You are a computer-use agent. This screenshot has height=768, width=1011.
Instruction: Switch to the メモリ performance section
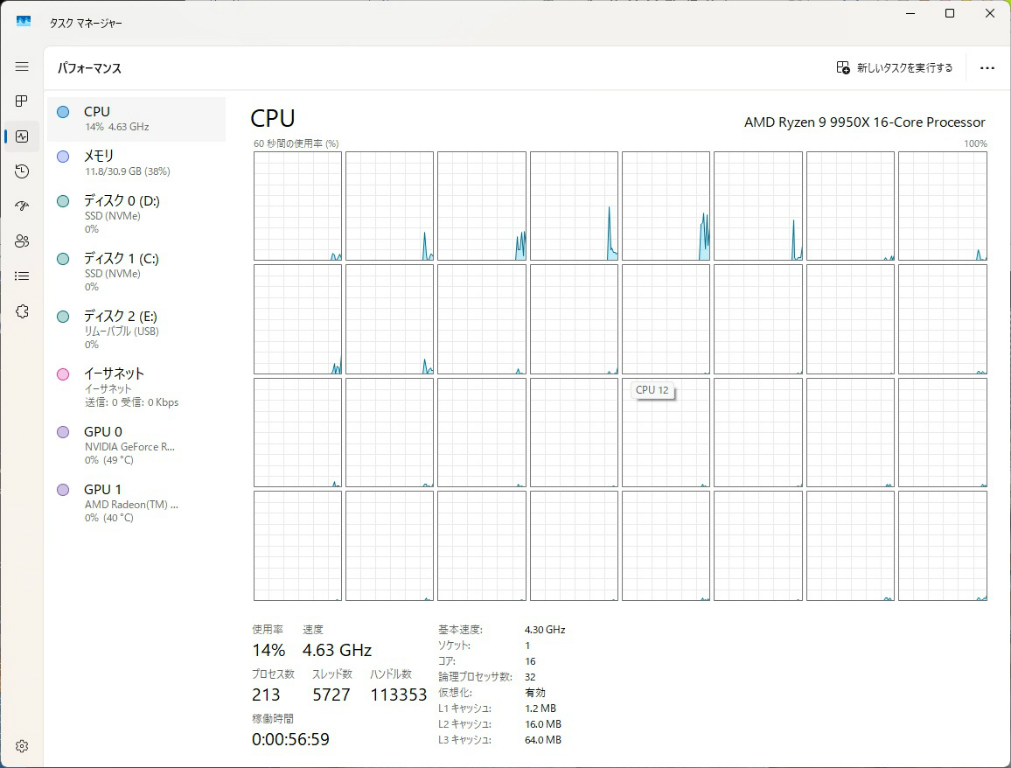pos(135,162)
